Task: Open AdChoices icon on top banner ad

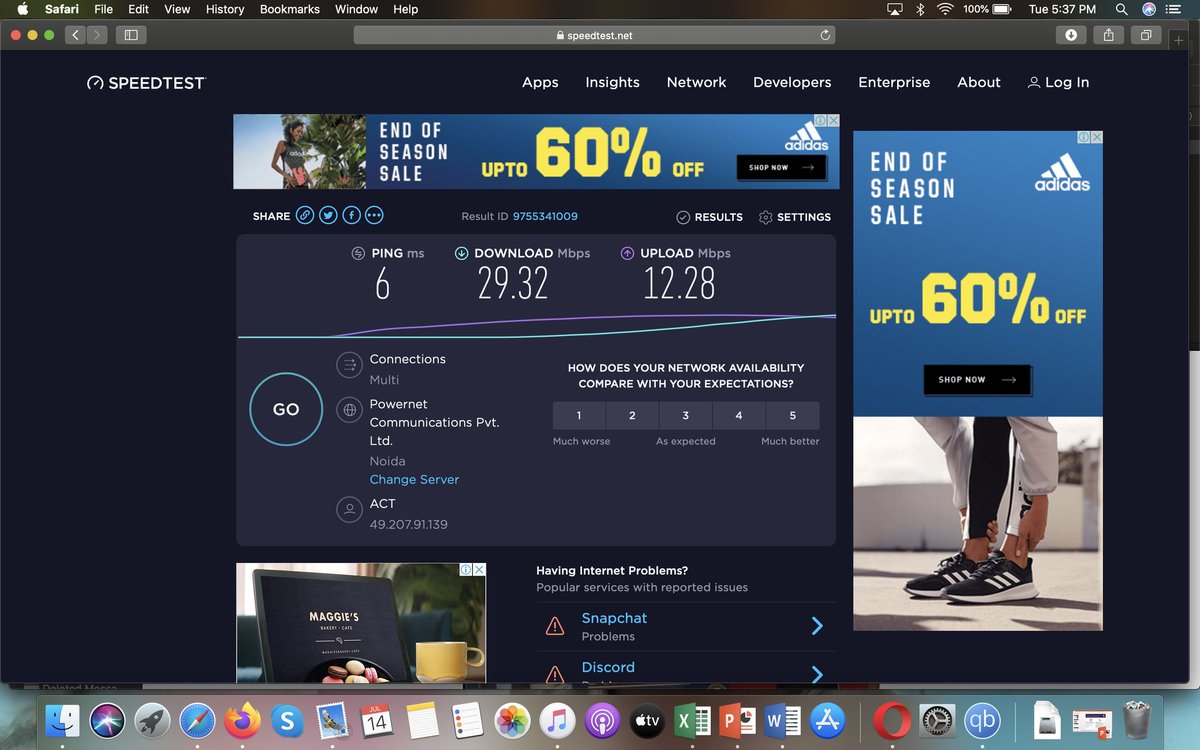Action: tap(819, 120)
